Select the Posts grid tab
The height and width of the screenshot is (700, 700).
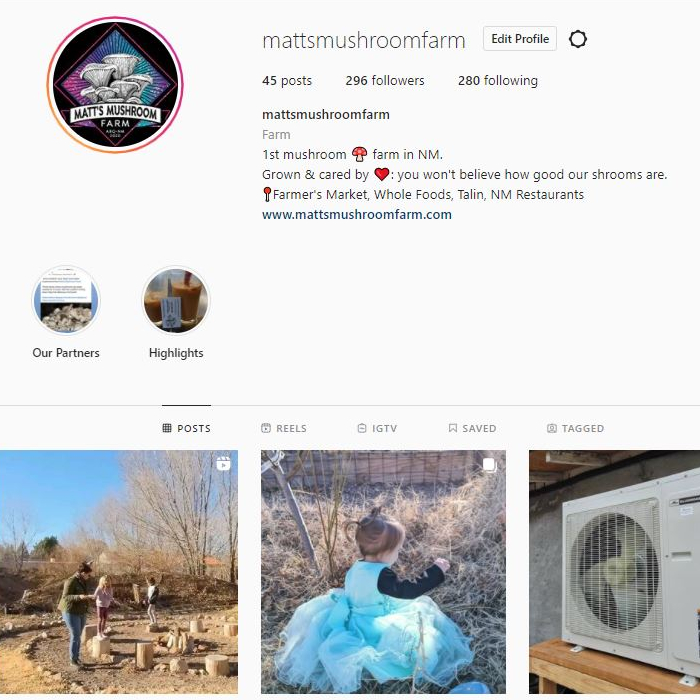[x=187, y=428]
